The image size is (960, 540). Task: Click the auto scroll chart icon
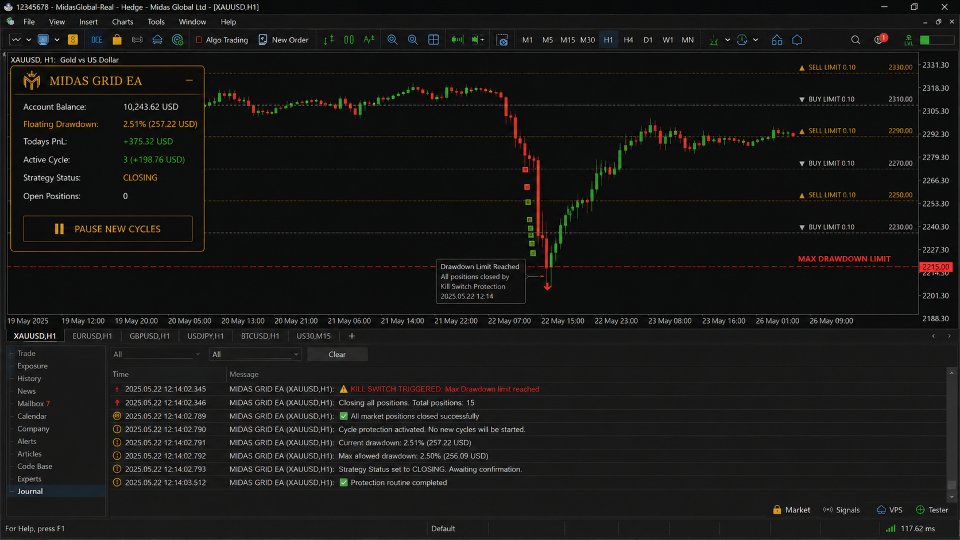[457, 40]
